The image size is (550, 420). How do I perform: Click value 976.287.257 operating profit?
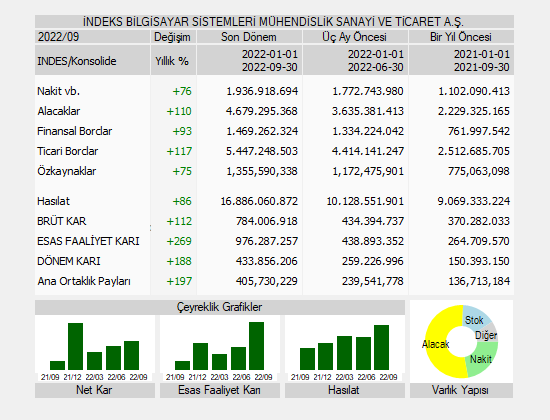pyautogui.click(x=267, y=241)
